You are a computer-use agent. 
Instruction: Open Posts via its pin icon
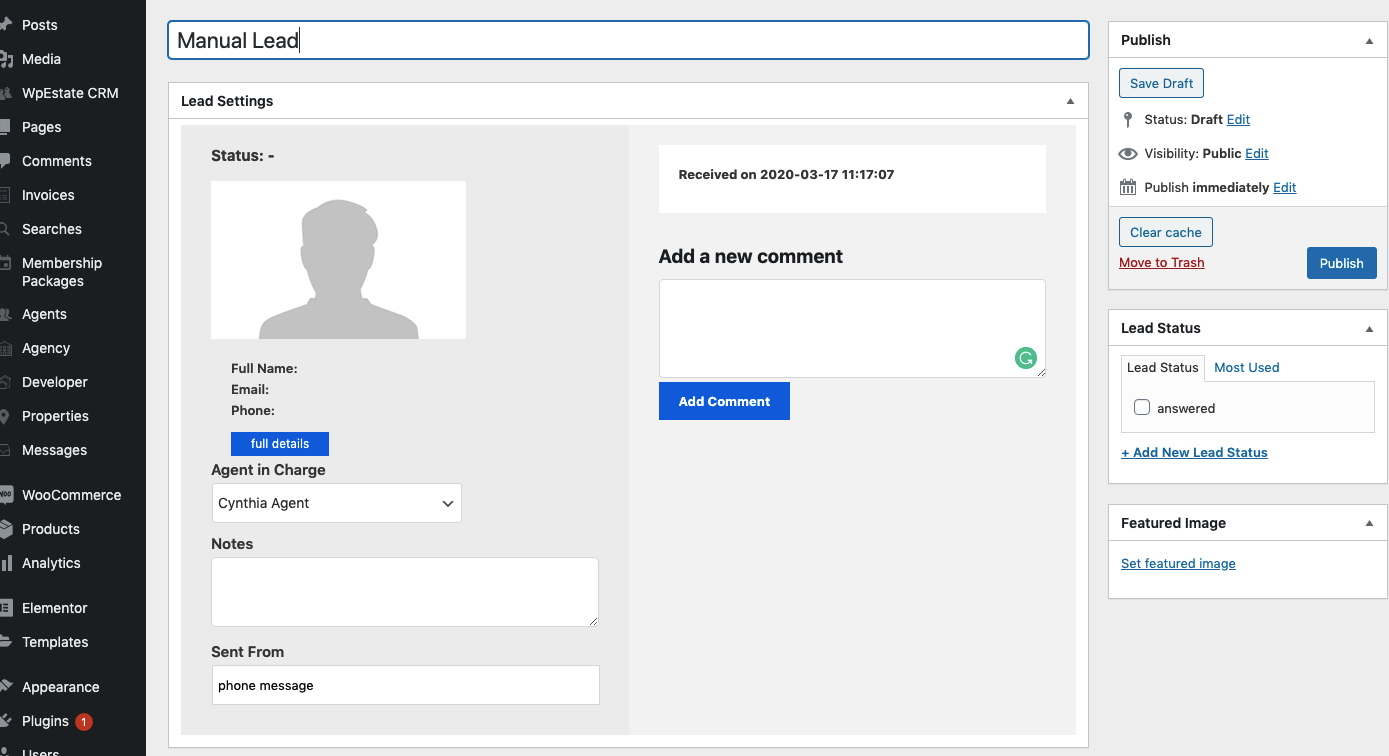(x=6, y=25)
